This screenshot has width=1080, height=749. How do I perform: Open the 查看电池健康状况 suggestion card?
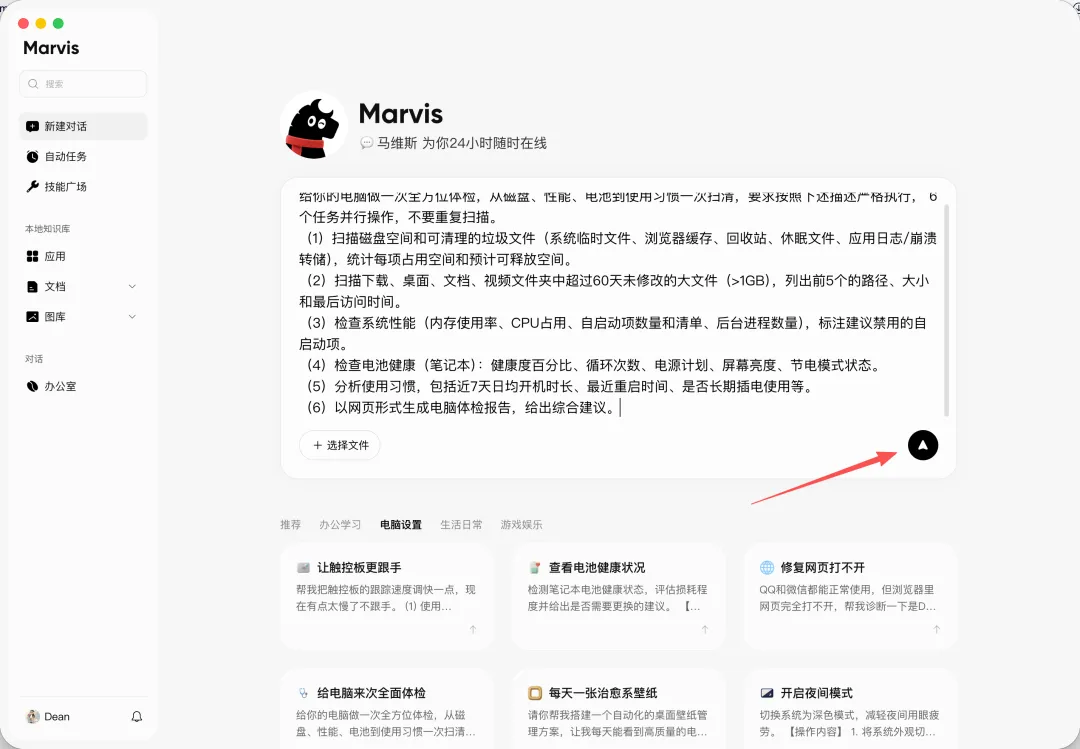pyautogui.click(x=619, y=597)
